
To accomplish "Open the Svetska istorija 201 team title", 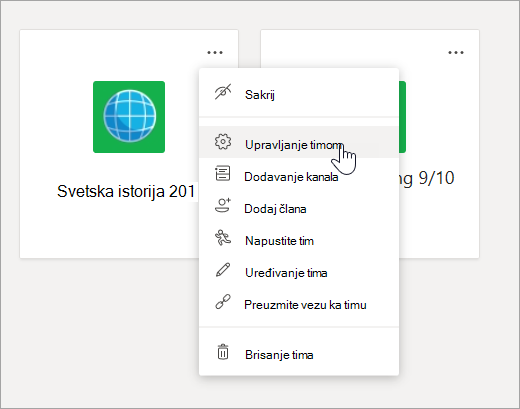I will 126,191.
